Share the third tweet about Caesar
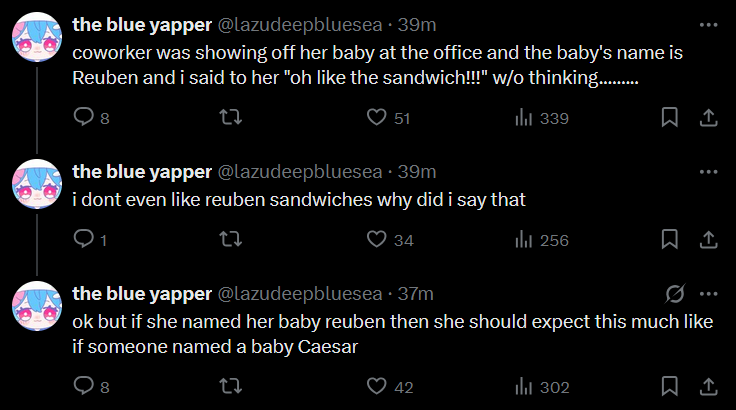The width and height of the screenshot is (736, 410). pos(708,388)
